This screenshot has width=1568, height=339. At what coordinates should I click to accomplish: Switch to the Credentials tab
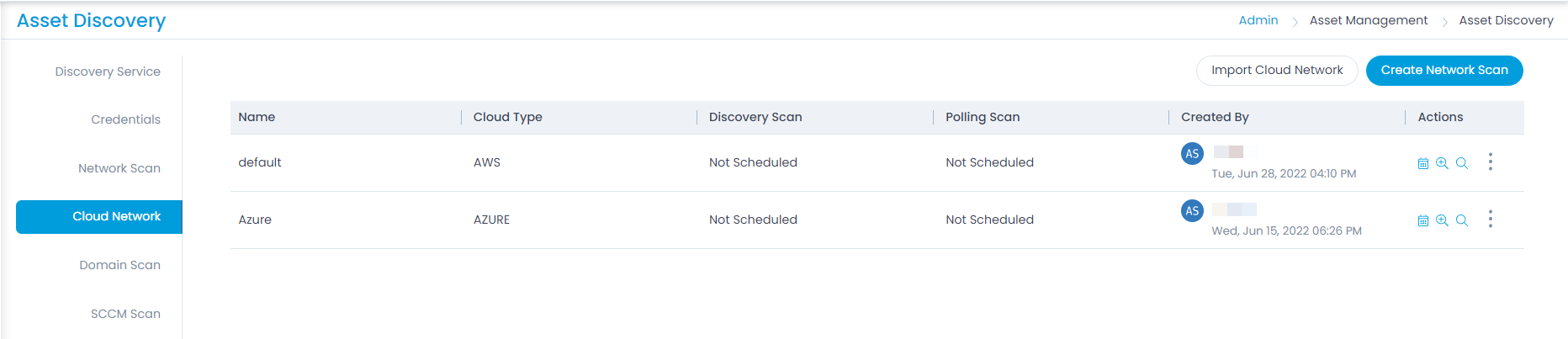[x=125, y=119]
